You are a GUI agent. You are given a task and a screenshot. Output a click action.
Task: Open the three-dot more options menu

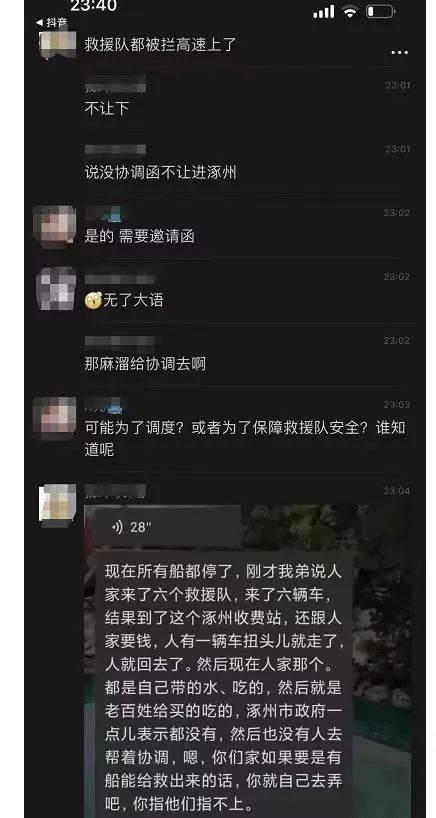(x=399, y=53)
